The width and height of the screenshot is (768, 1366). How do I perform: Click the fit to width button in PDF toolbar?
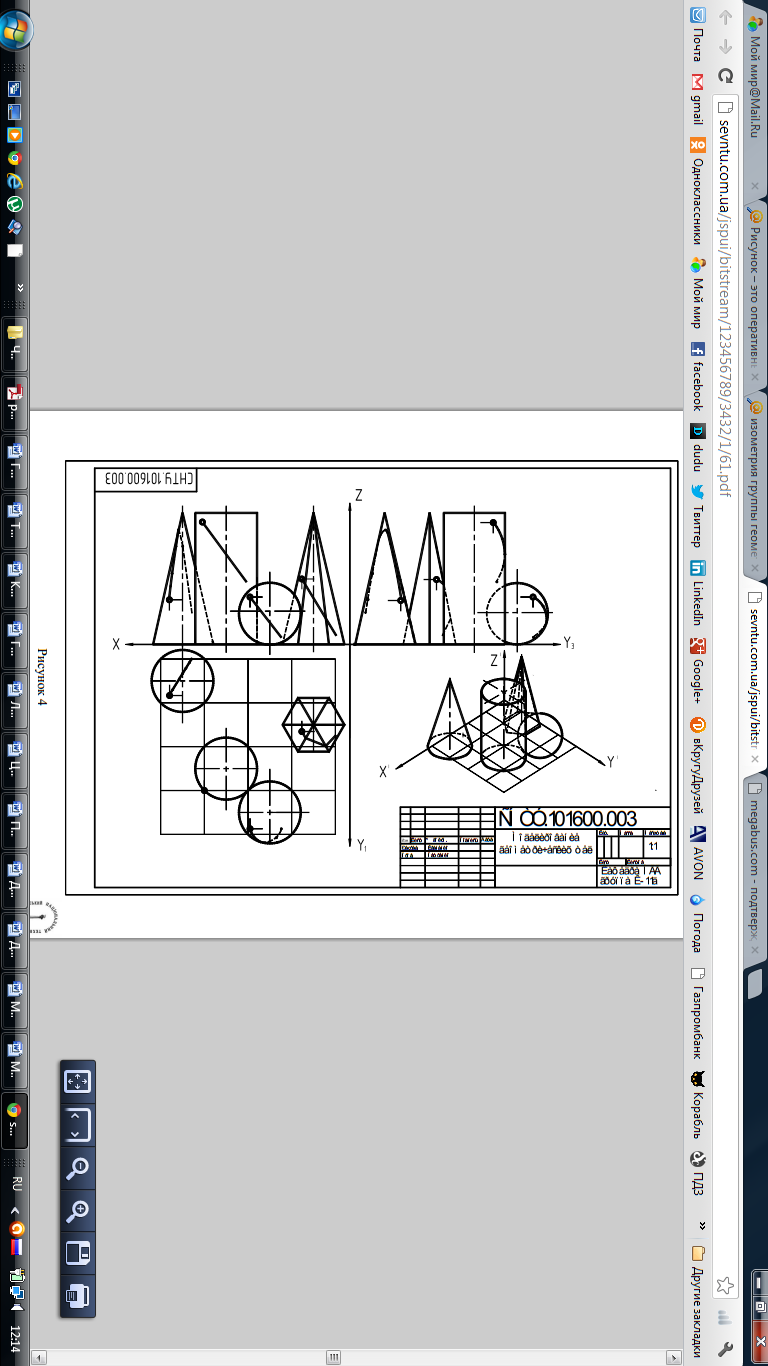pyautogui.click(x=78, y=1126)
